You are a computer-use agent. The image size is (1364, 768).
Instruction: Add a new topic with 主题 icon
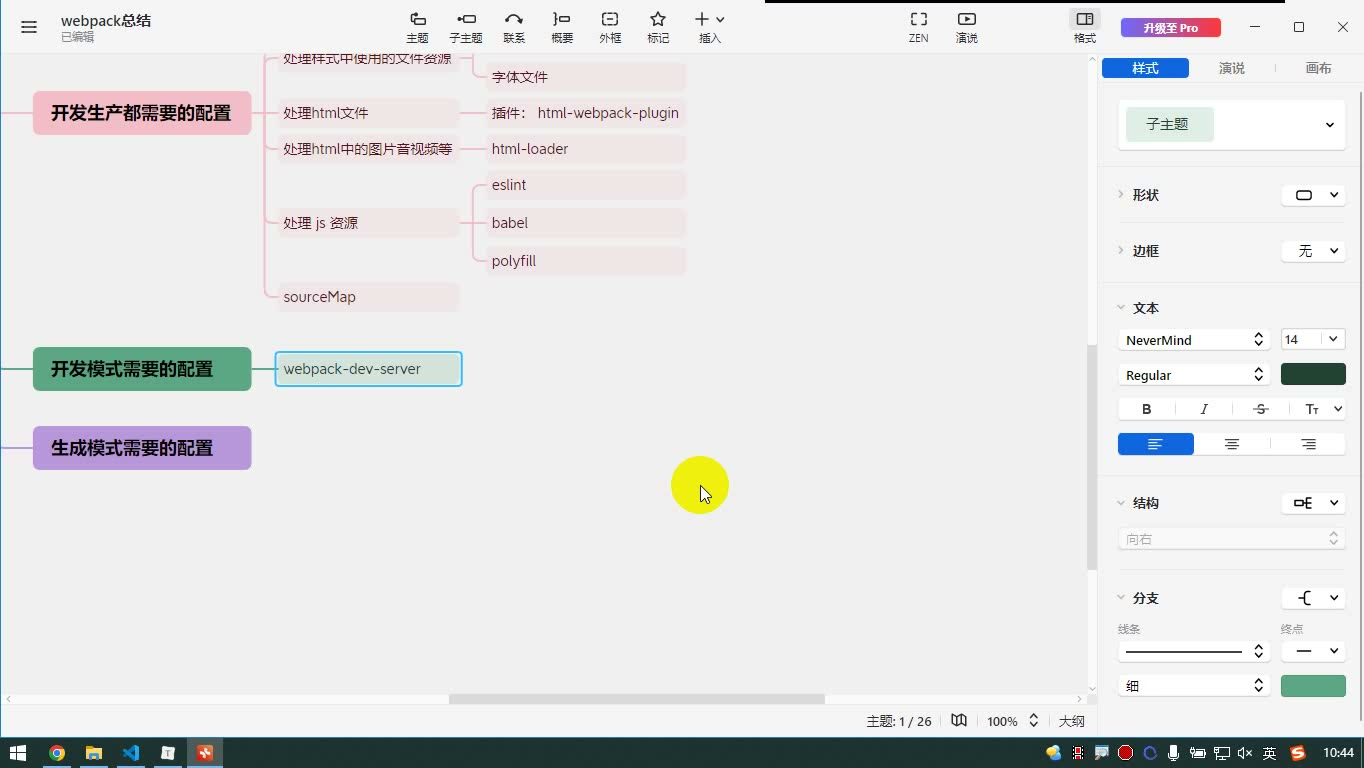(417, 27)
